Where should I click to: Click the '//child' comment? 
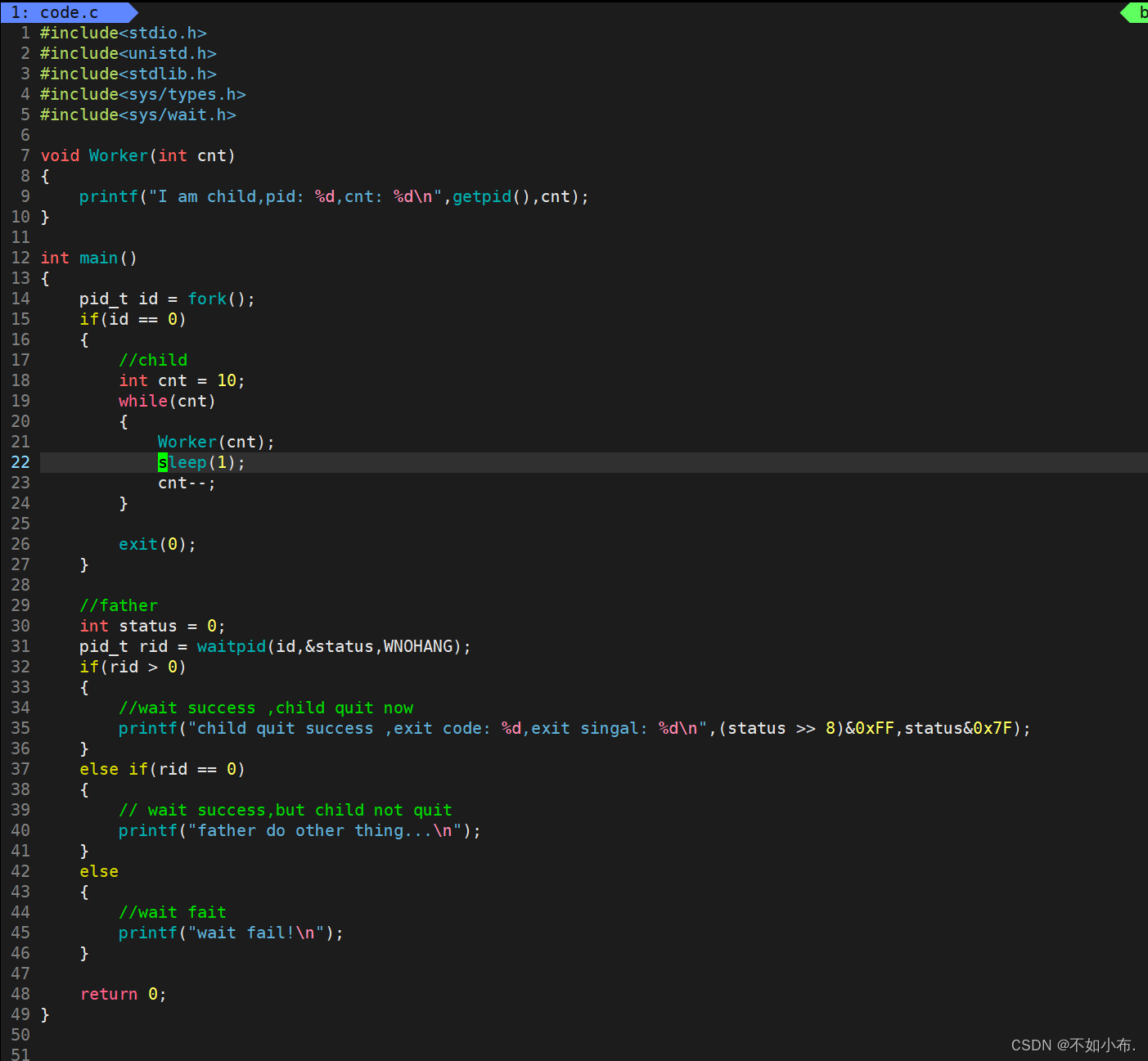(x=153, y=360)
